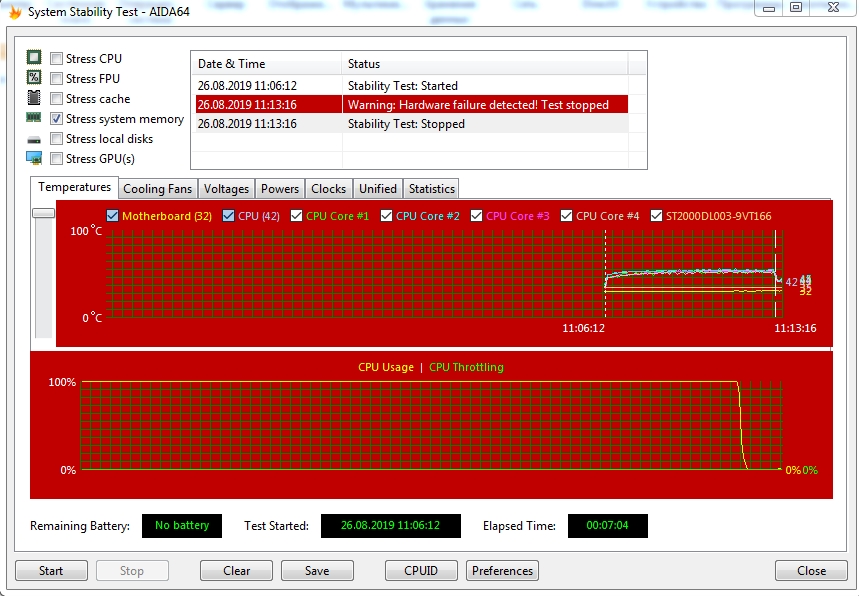Image resolution: width=859 pixels, height=596 pixels.
Task: Clear the stability test log
Action: (x=236, y=571)
